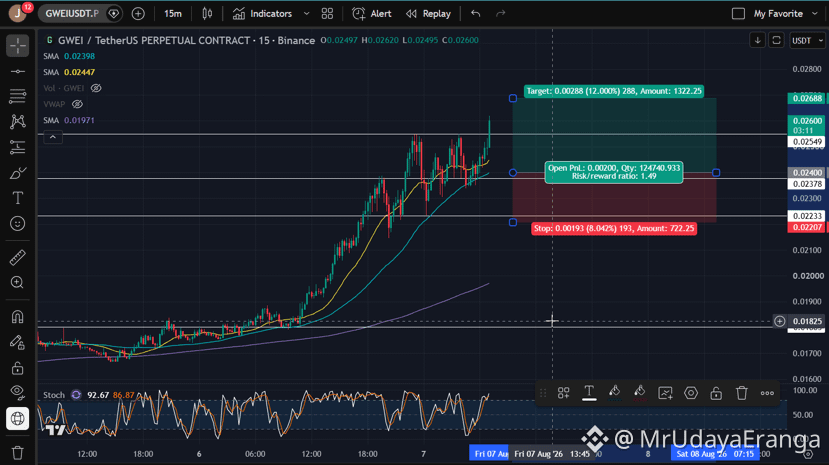Collapse the indicator legend chevron

[53, 137]
